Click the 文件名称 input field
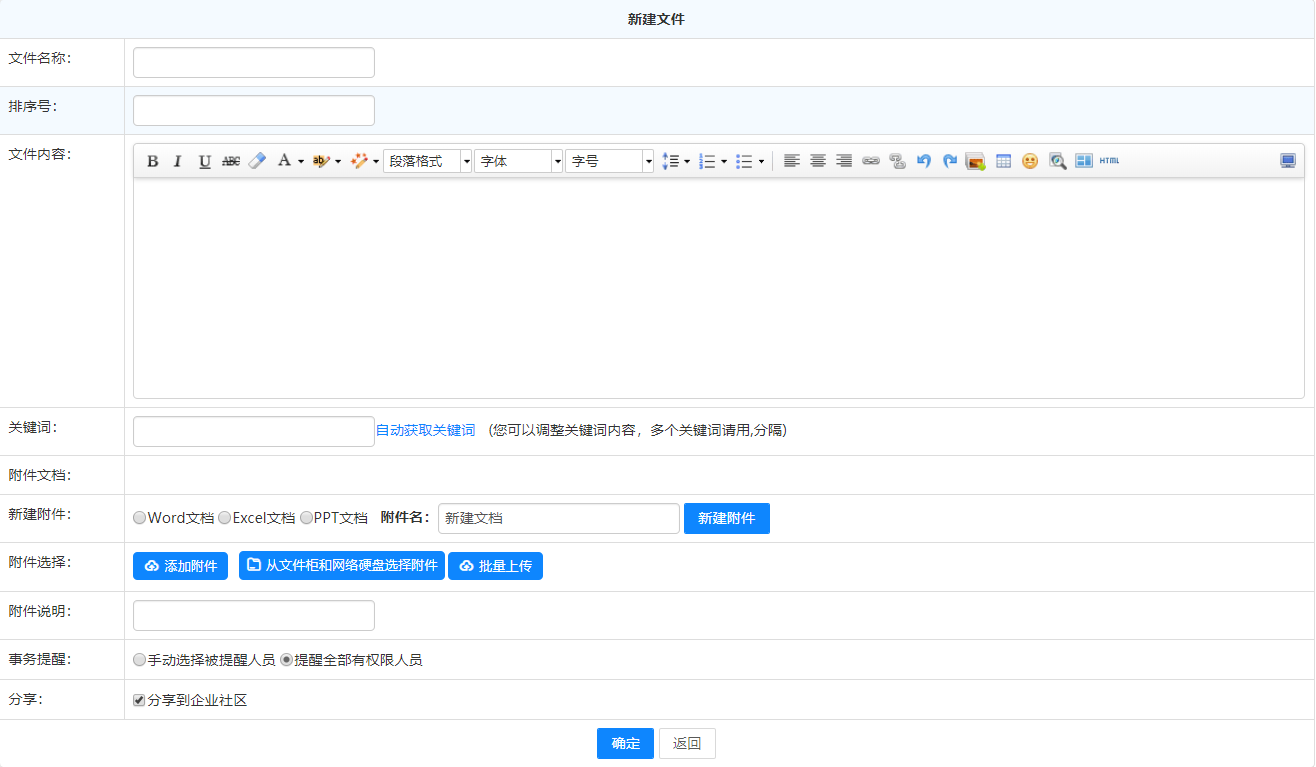The image size is (1316, 767). 254,62
